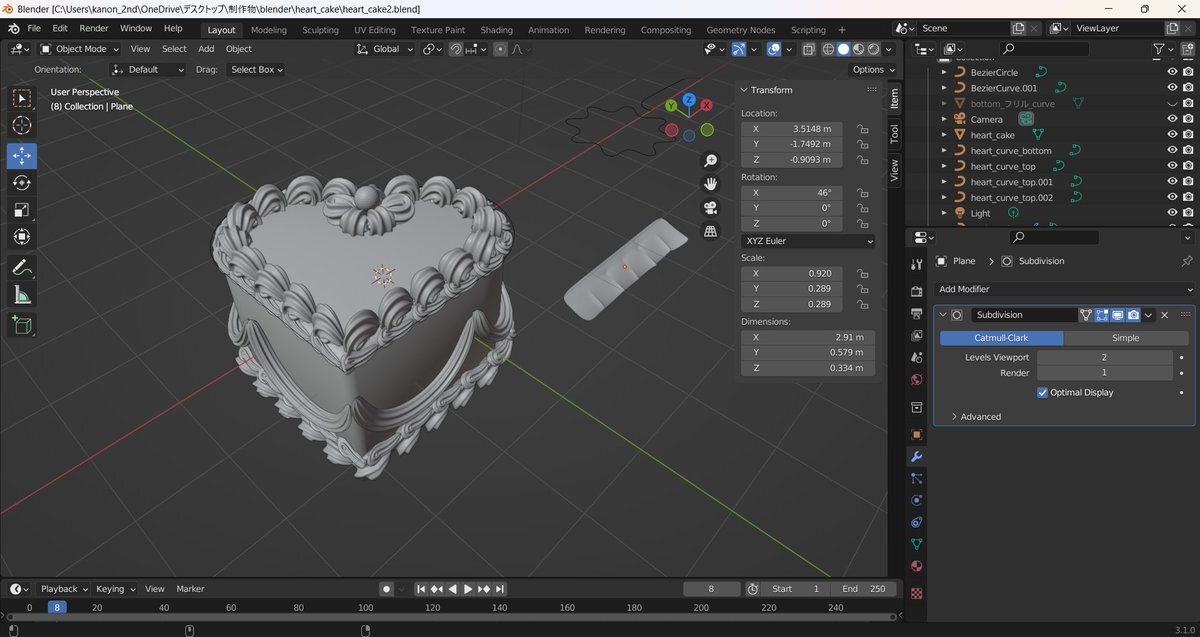This screenshot has height=637, width=1200.
Task: Click frame 100 on the timeline
Action: [366, 607]
